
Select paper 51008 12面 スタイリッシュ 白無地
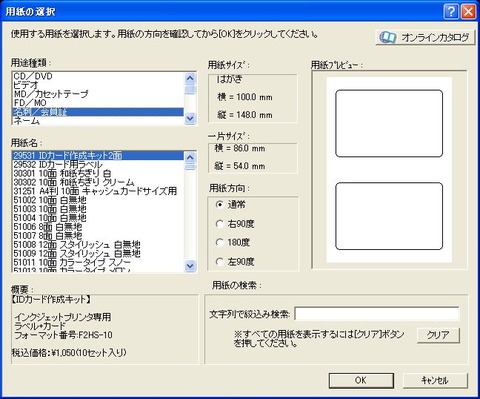[98, 244]
